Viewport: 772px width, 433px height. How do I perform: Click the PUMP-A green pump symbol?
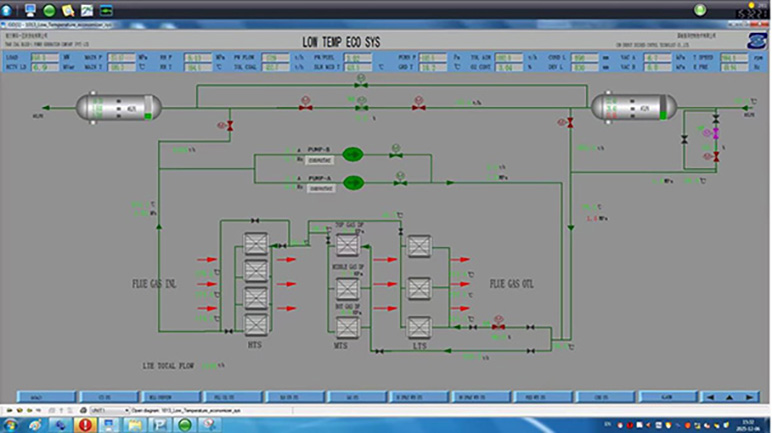pyautogui.click(x=352, y=182)
